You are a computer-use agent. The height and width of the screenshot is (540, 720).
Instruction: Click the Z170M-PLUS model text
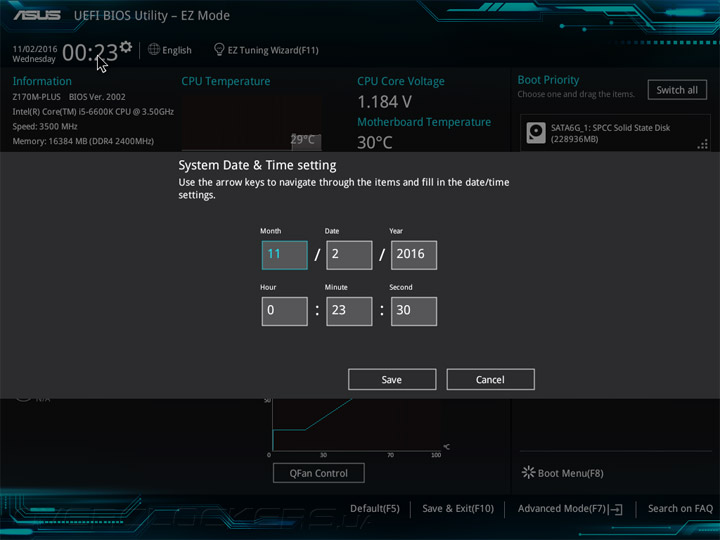point(37,97)
